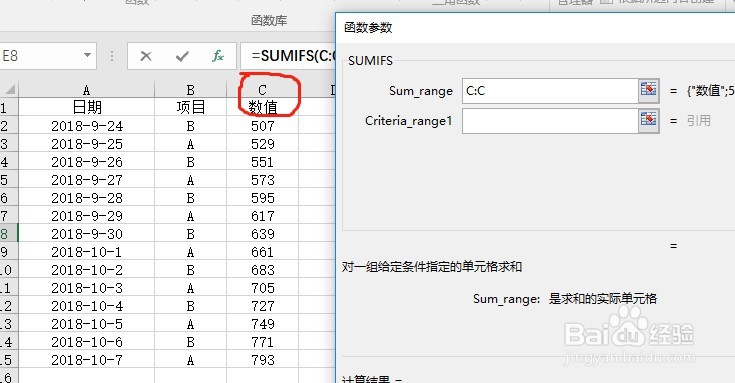This screenshot has width=735, height=383.
Task: Click value cell 661
Action: (x=262, y=252)
